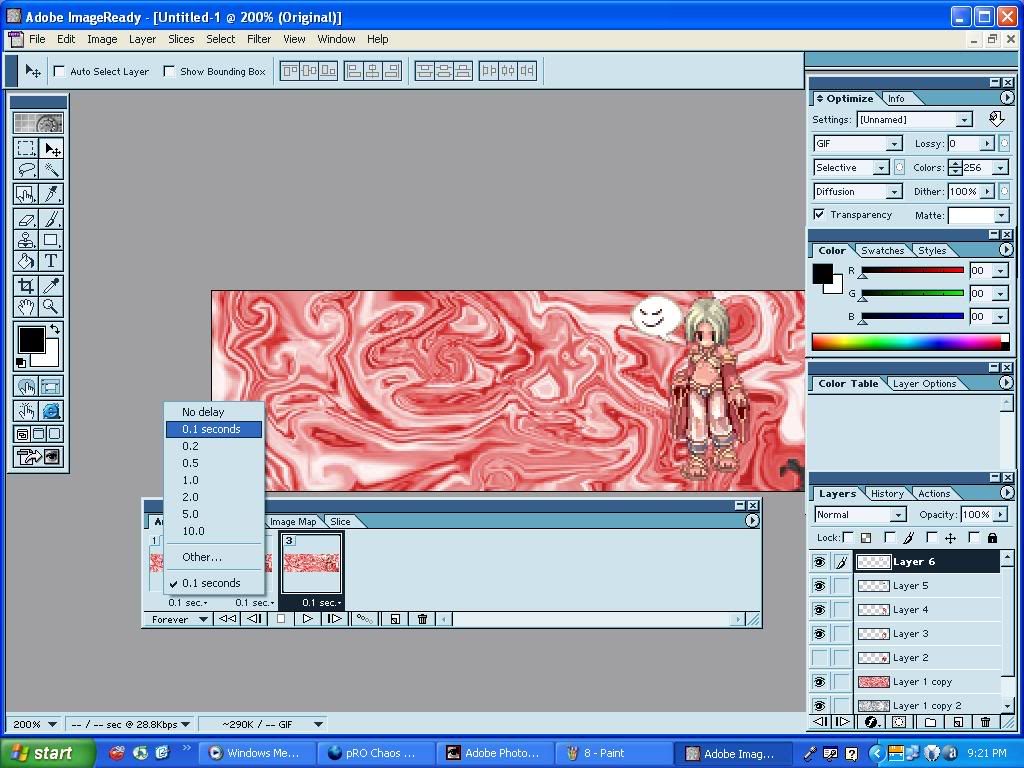Screen dimensions: 1024x768
Task: Enable Show Bounding Box checkbox
Action: (169, 71)
